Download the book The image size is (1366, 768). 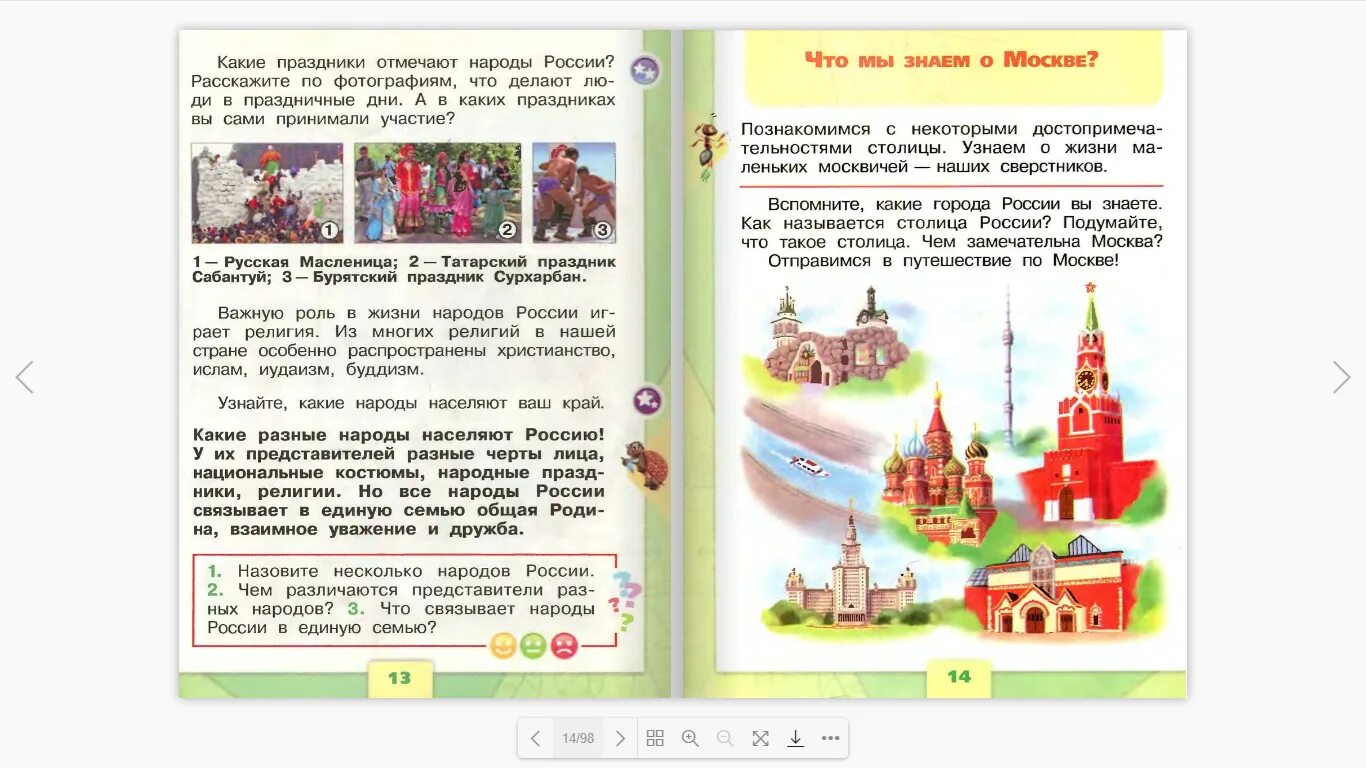click(795, 738)
